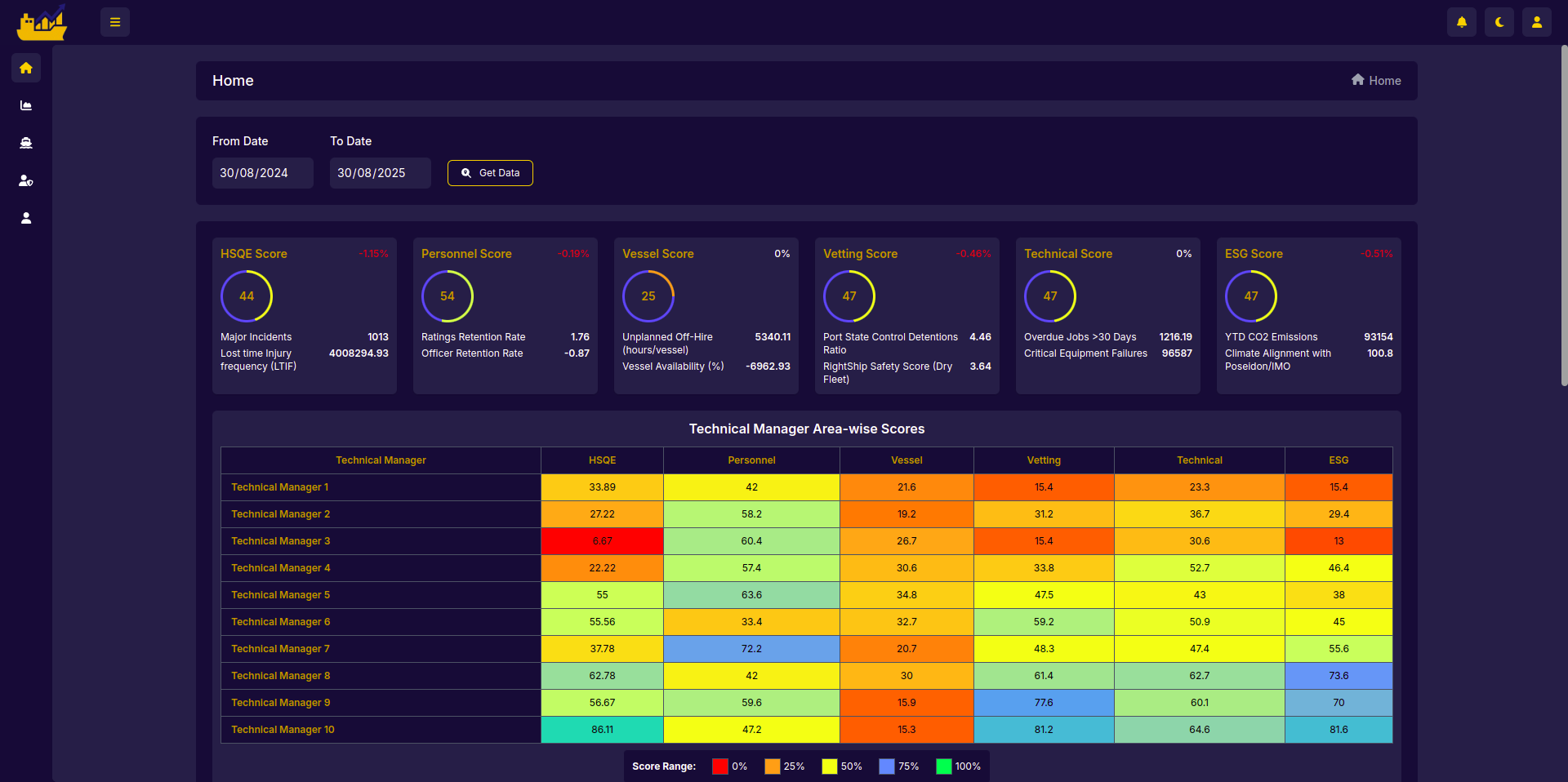Open the ship vessel sidebar icon
Viewport: 1568px width, 782px height.
tap(26, 143)
